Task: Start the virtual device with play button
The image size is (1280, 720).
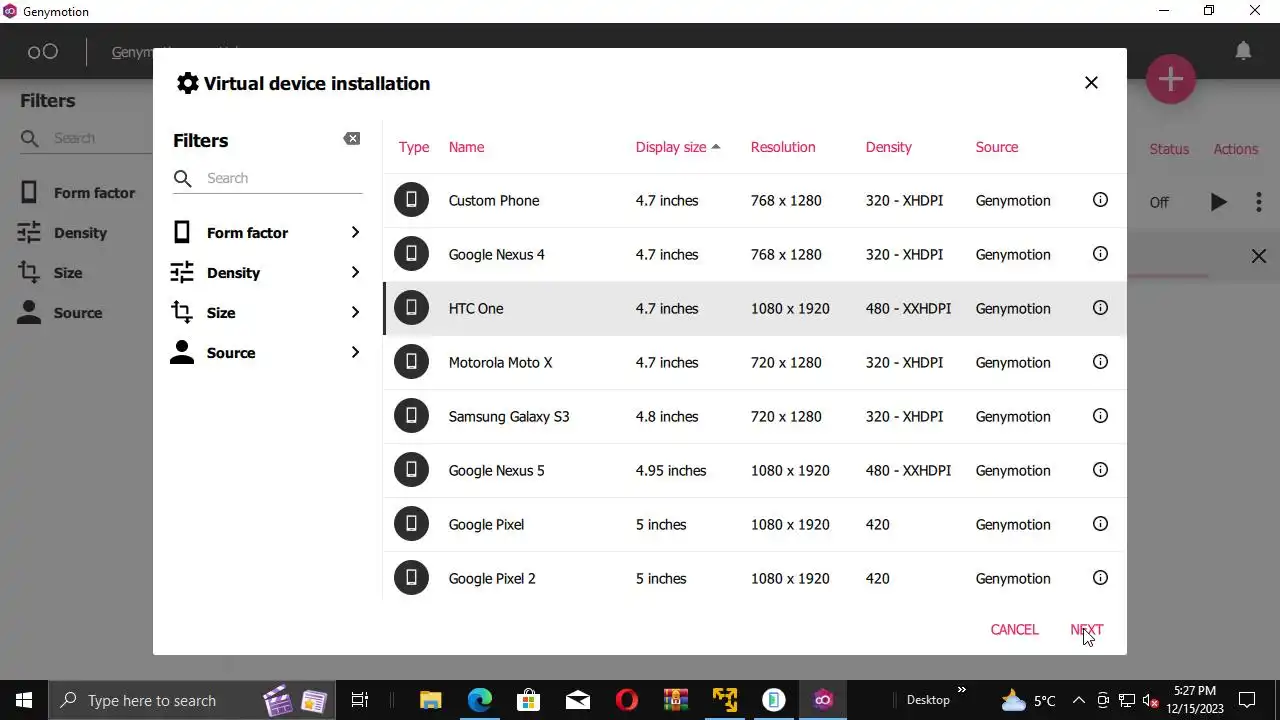Action: coord(1218,202)
